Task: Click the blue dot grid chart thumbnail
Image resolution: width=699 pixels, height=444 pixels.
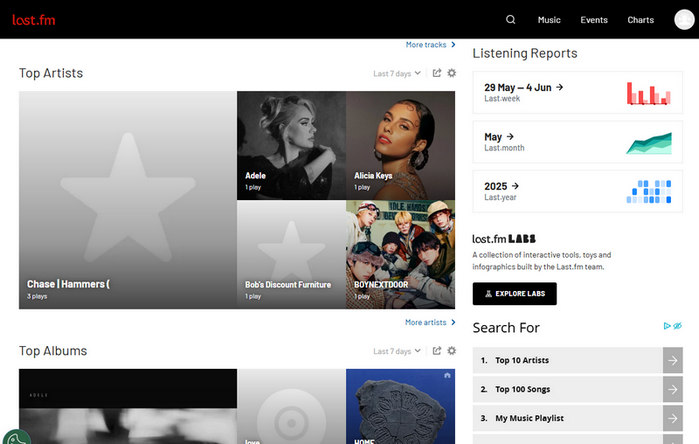Action: 649,192
